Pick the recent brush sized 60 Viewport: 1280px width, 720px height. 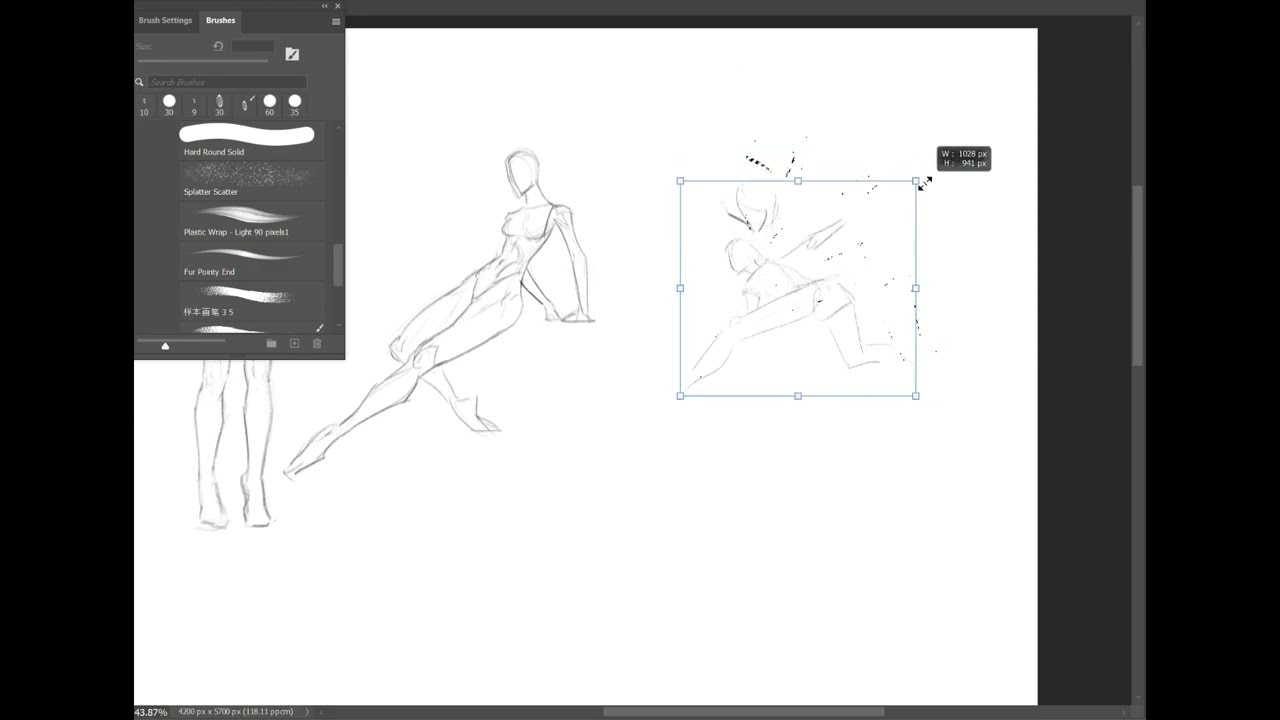pyautogui.click(x=269, y=105)
